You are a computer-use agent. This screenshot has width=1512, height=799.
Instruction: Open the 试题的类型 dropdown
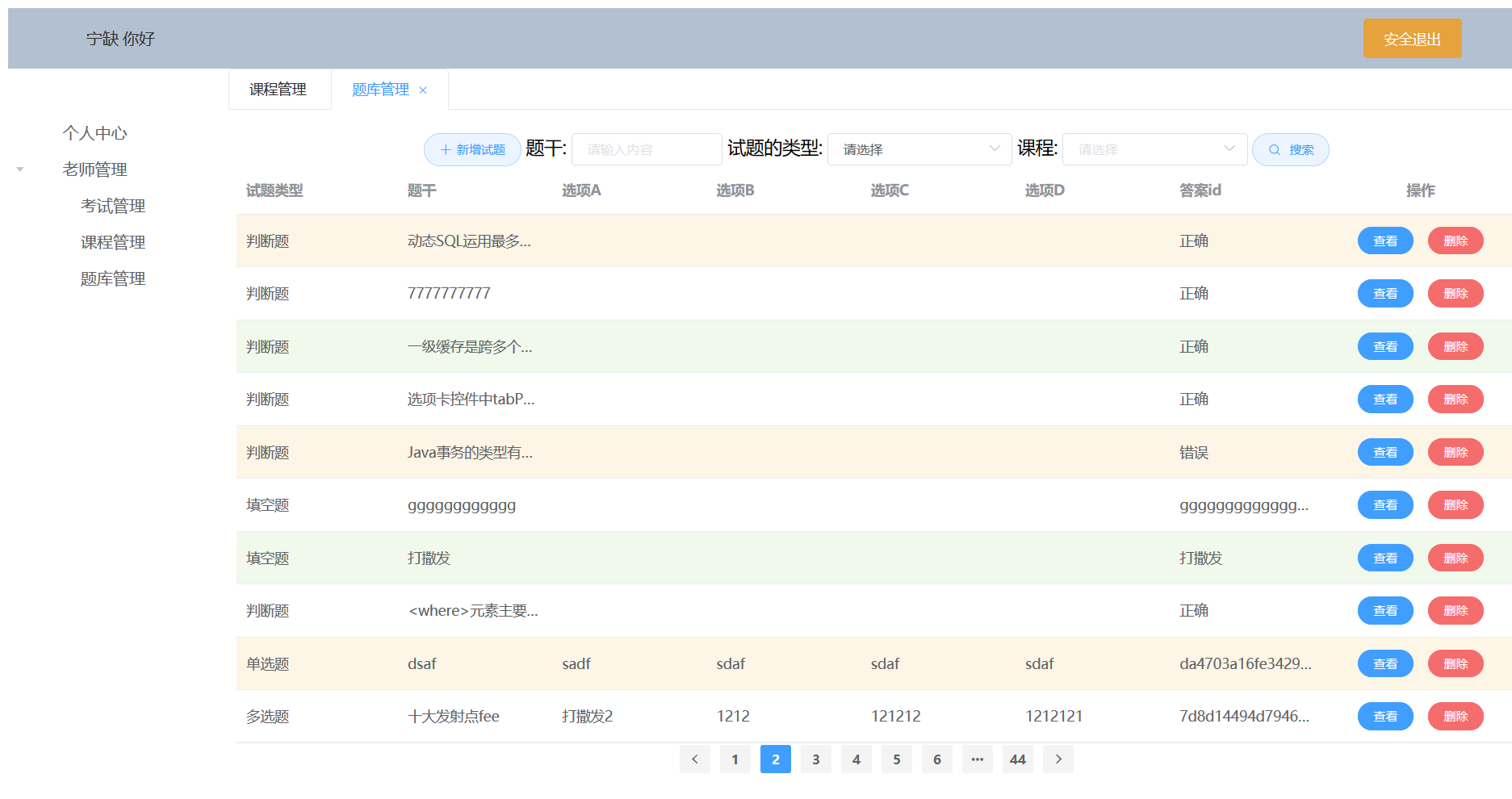point(919,149)
